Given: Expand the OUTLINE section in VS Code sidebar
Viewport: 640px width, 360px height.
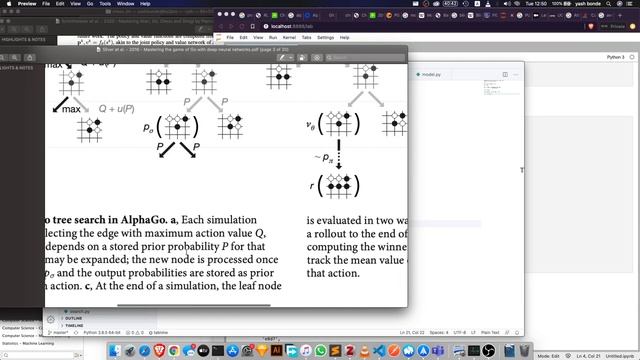Looking at the screenshot, I should [73, 318].
